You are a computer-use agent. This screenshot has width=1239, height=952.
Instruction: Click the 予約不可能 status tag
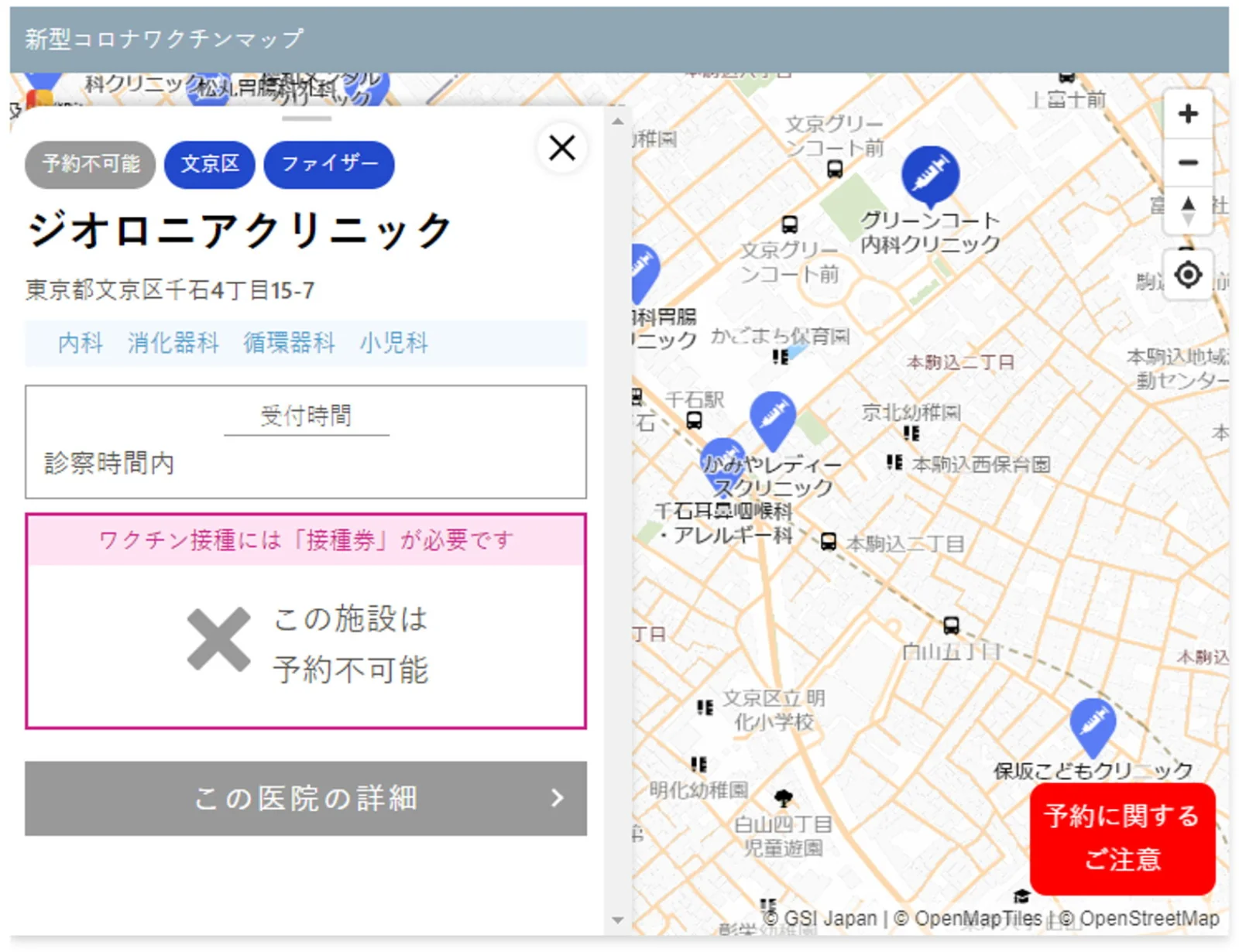(91, 164)
